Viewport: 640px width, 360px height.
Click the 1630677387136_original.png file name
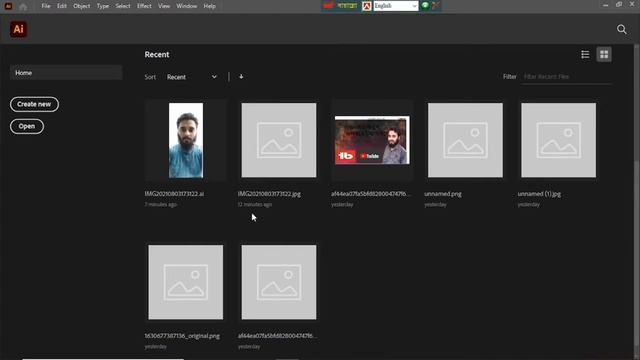(182, 336)
